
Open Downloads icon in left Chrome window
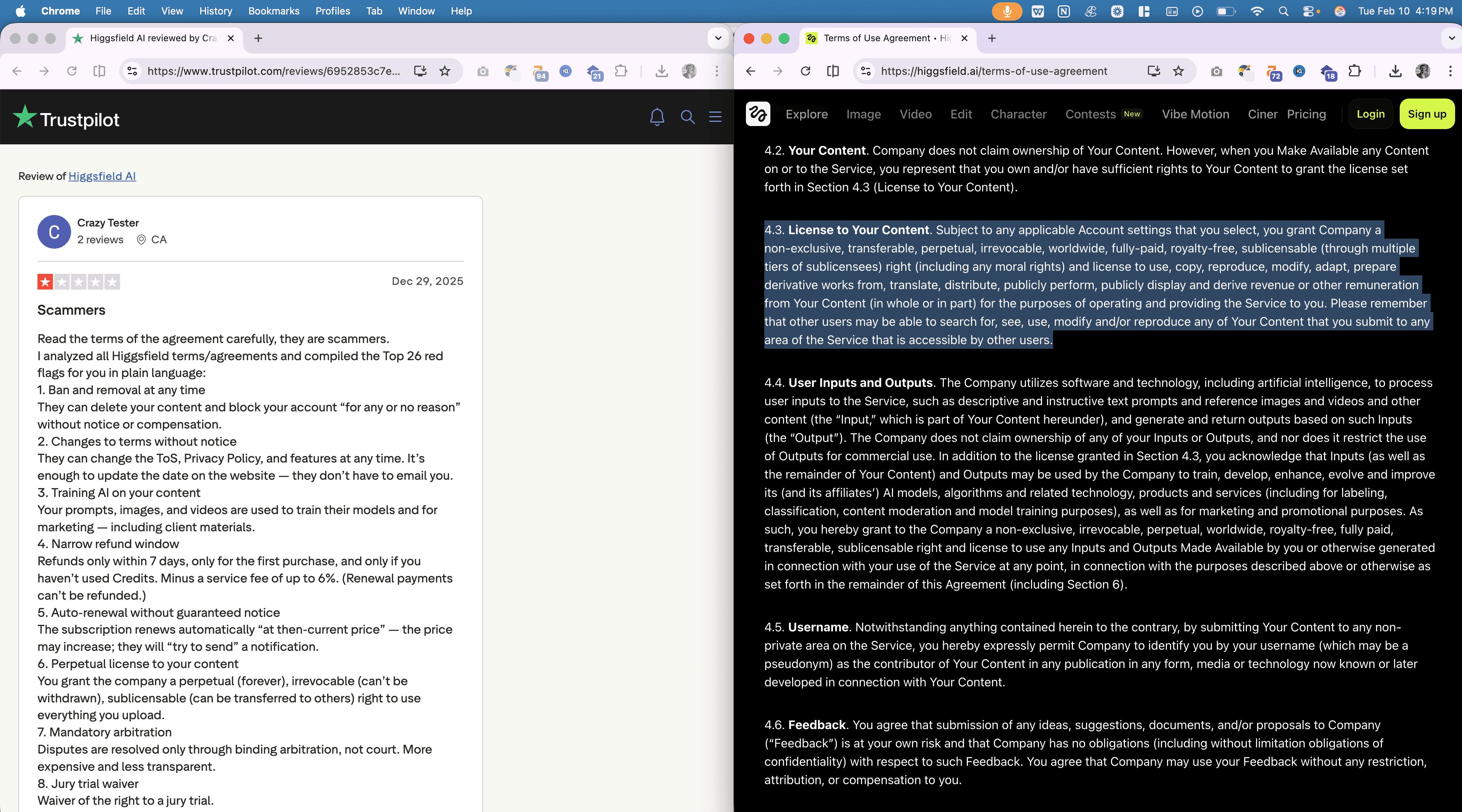661,71
